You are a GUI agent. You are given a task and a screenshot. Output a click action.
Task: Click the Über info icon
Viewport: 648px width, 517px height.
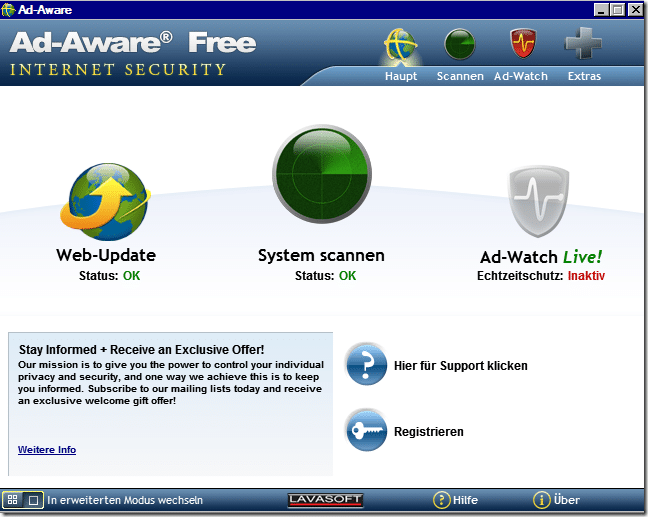coord(541,500)
